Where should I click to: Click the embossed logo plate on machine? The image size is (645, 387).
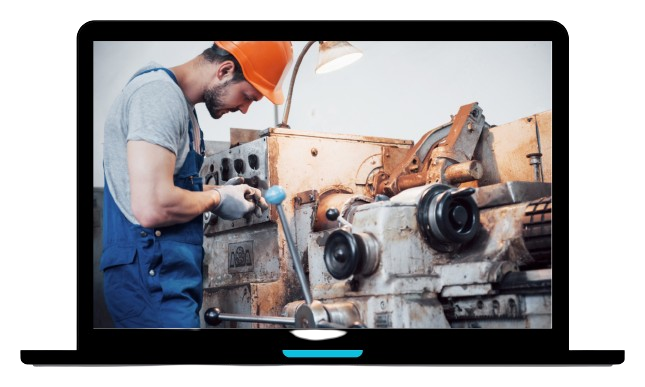pyautogui.click(x=241, y=257)
